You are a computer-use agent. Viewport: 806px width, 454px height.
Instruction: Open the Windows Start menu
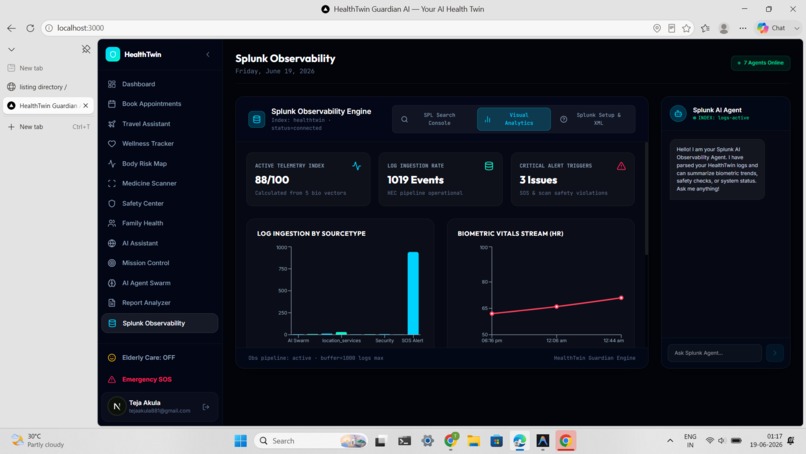coord(240,441)
